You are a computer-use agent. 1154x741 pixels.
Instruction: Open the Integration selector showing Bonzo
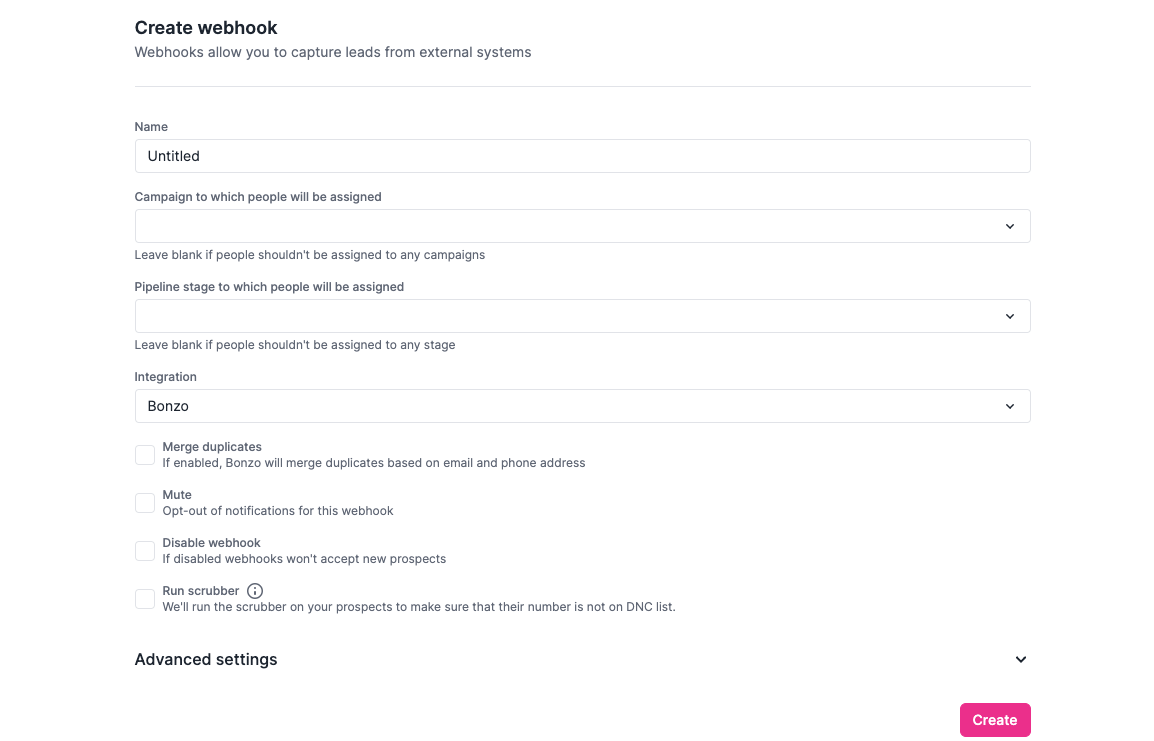point(582,406)
